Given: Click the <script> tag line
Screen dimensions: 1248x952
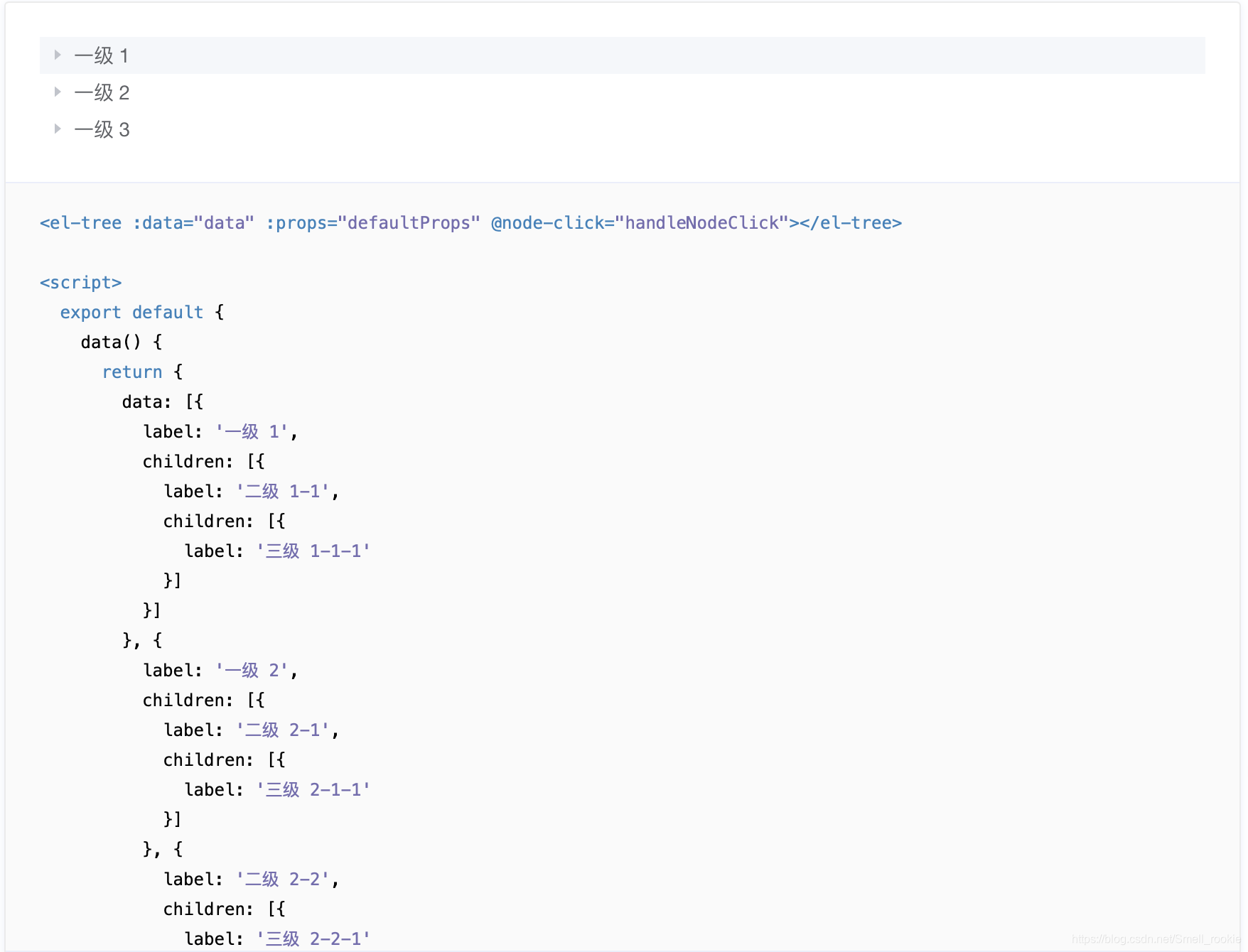Looking at the screenshot, I should (80, 283).
